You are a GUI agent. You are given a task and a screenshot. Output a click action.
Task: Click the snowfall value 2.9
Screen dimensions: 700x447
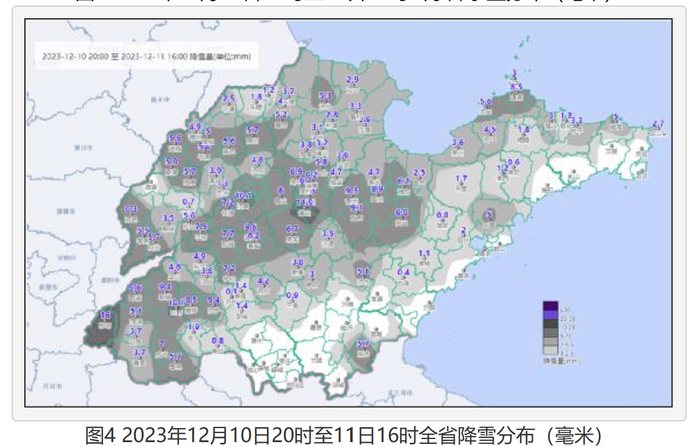pyautogui.click(x=353, y=79)
